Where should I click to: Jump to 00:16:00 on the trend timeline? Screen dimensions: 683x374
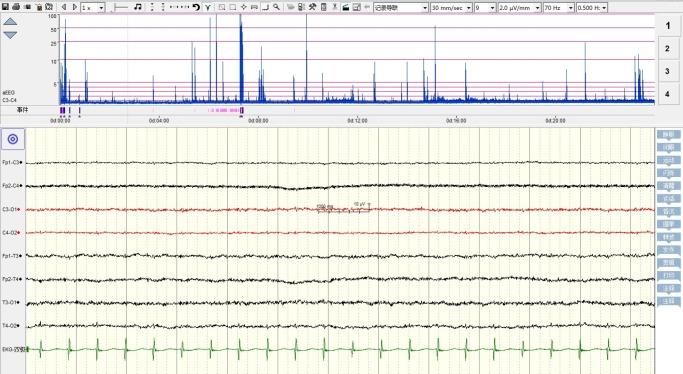pos(456,121)
